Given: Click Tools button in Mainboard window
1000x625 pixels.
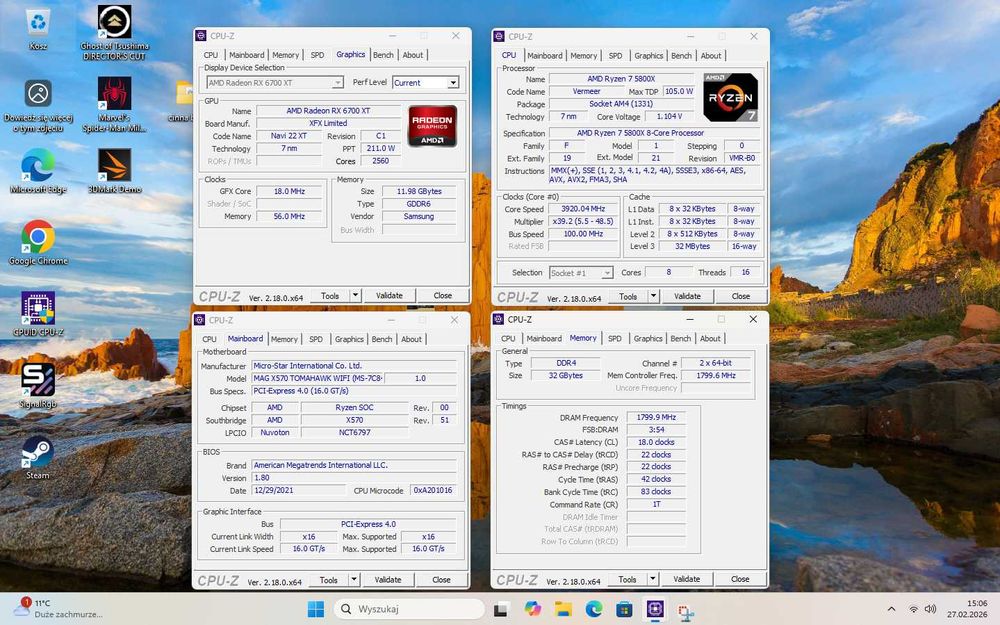Looking at the screenshot, I should click(328, 580).
